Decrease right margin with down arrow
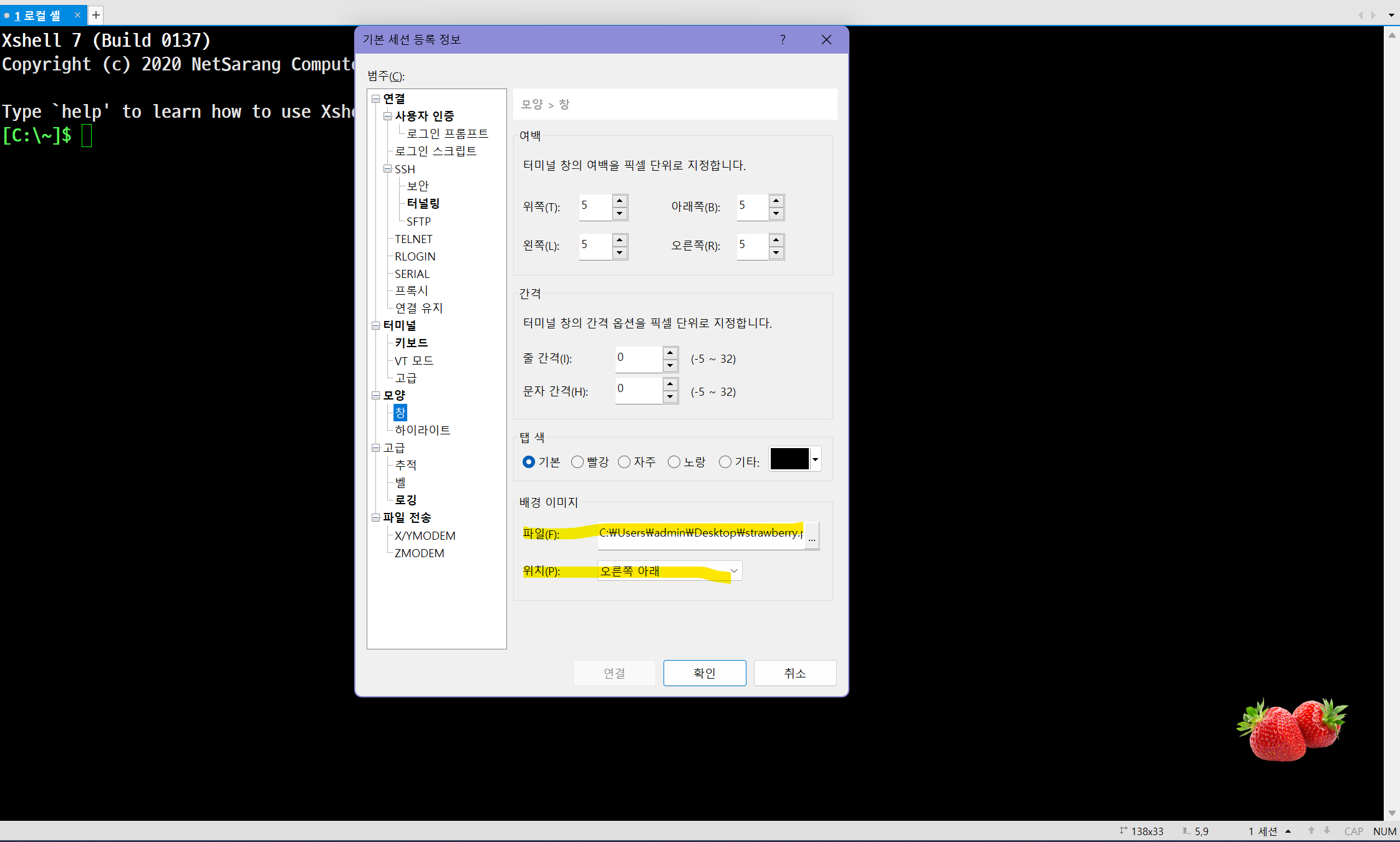 pyautogui.click(x=776, y=252)
